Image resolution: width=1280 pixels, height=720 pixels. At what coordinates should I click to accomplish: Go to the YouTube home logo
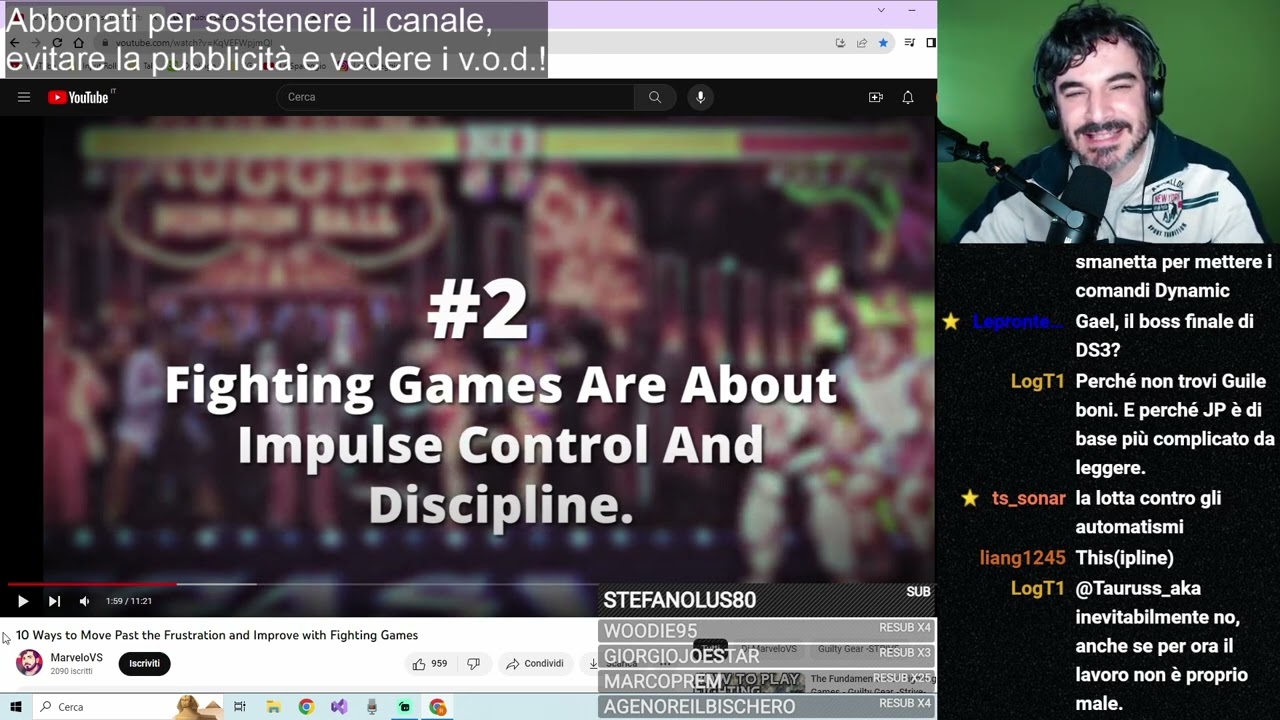(x=78, y=97)
